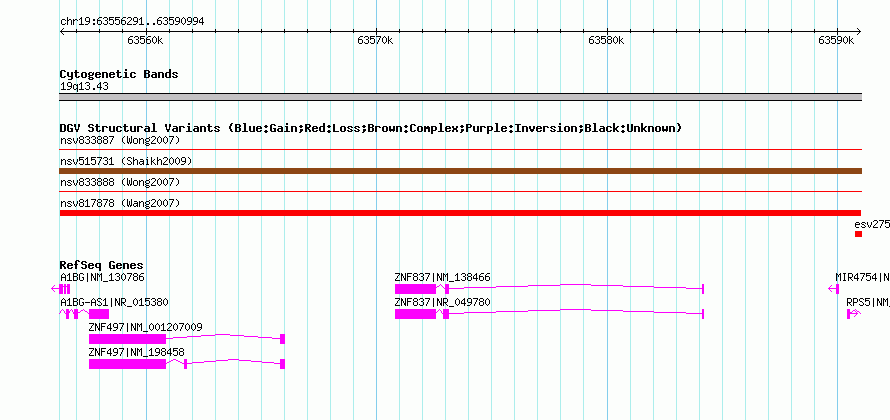Click the A1BG-AS1 transcript exon glyph
Viewport: 890px width, 420px height.
point(99,314)
